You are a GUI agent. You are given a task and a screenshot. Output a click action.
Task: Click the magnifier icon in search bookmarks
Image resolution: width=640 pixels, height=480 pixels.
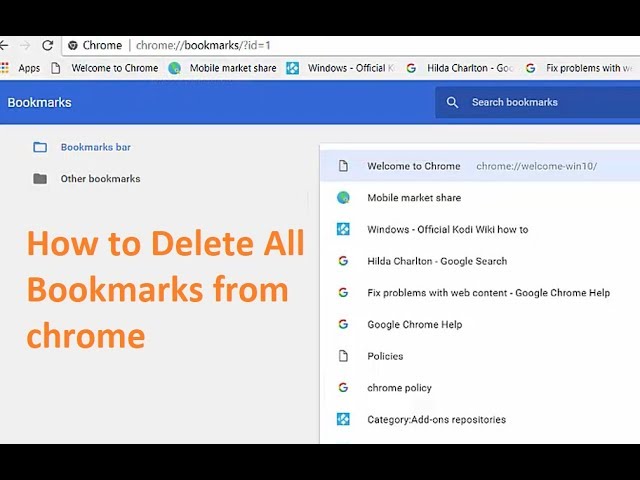(452, 102)
